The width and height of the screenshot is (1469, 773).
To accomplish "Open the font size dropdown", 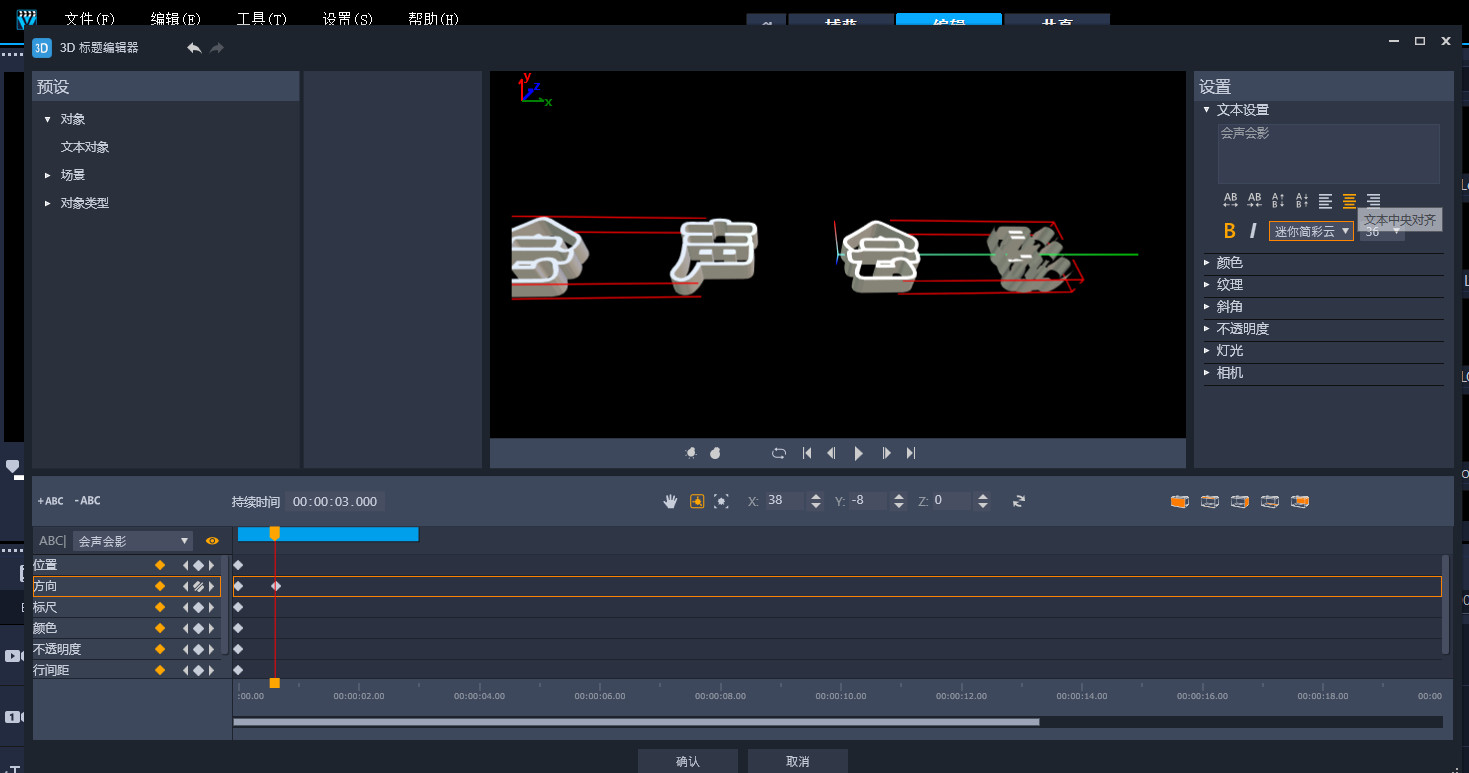I will 1383,231.
